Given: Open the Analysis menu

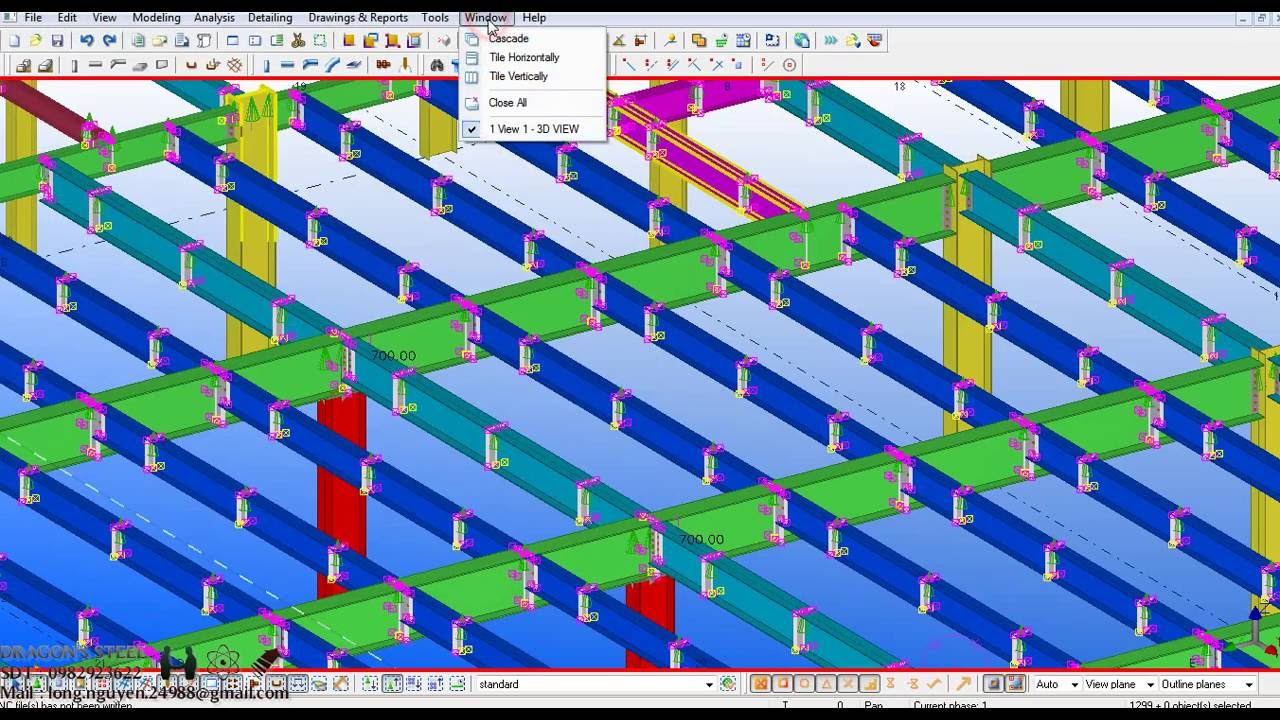Looking at the screenshot, I should point(214,17).
